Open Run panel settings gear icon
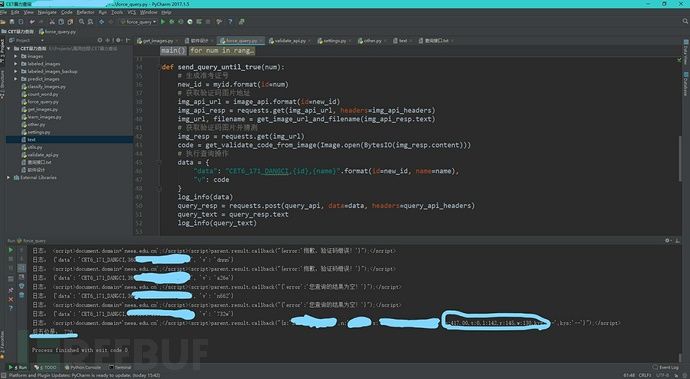690x379 pixels. [x=668, y=241]
